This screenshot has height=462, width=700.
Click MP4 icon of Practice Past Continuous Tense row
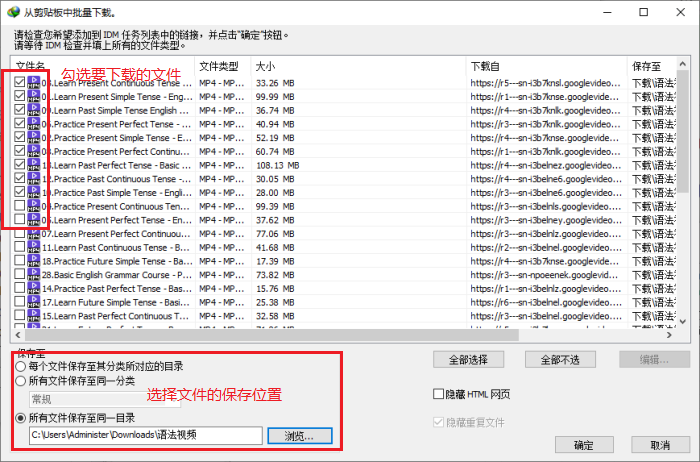pyautogui.click(x=33, y=179)
